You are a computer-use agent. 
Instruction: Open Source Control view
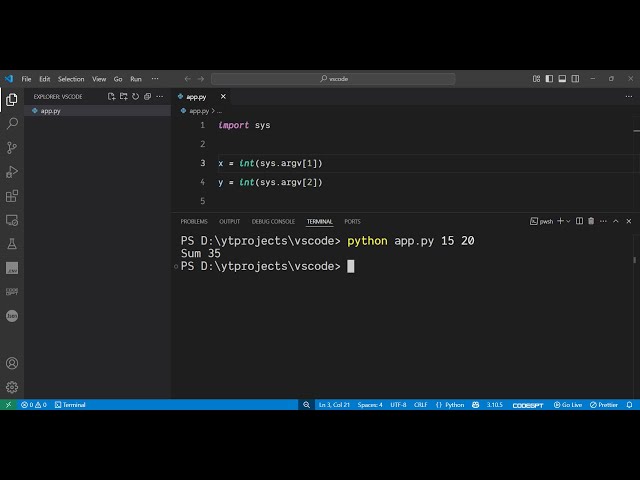(x=12, y=147)
